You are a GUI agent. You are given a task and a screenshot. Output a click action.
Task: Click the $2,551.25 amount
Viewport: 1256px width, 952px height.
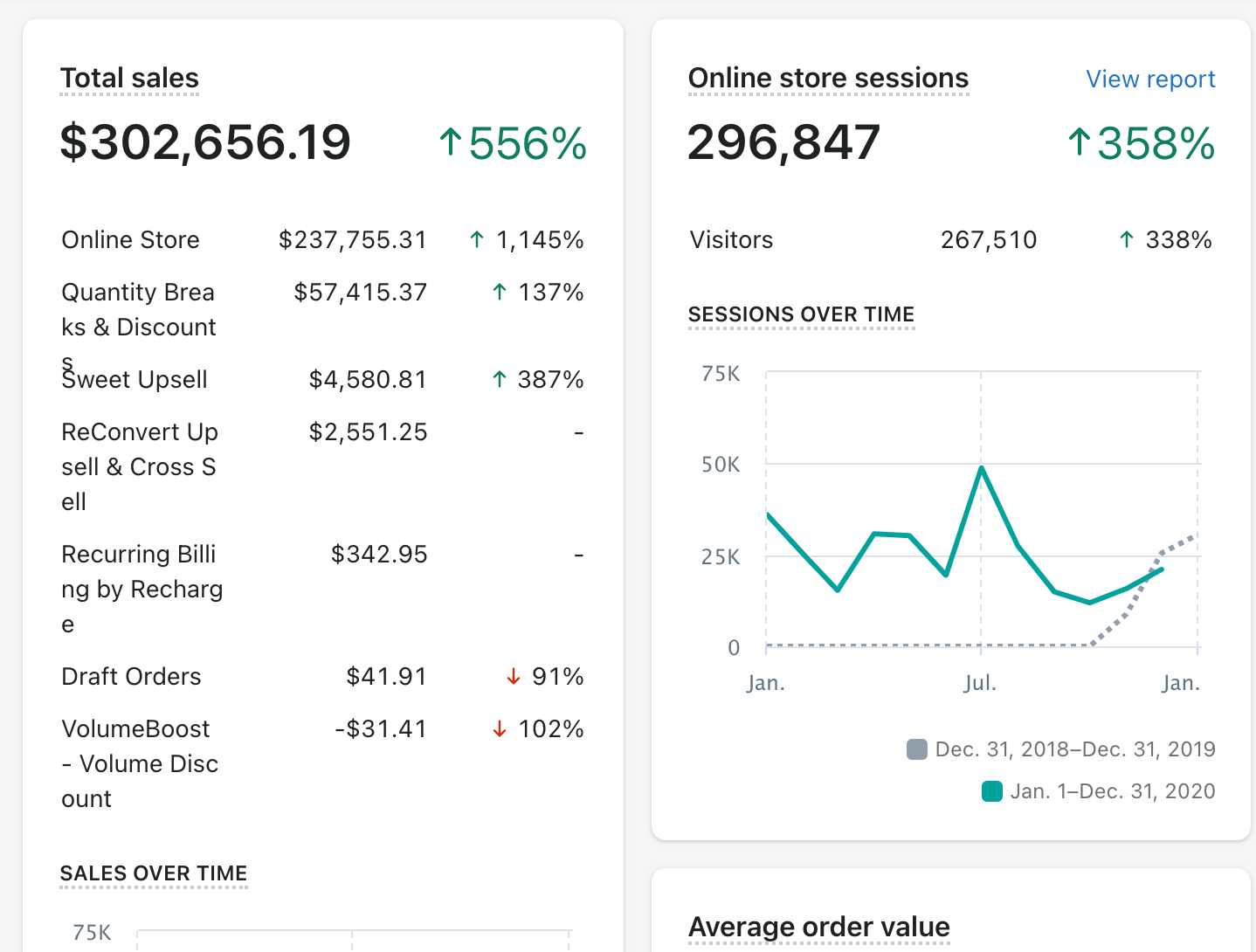pos(369,432)
